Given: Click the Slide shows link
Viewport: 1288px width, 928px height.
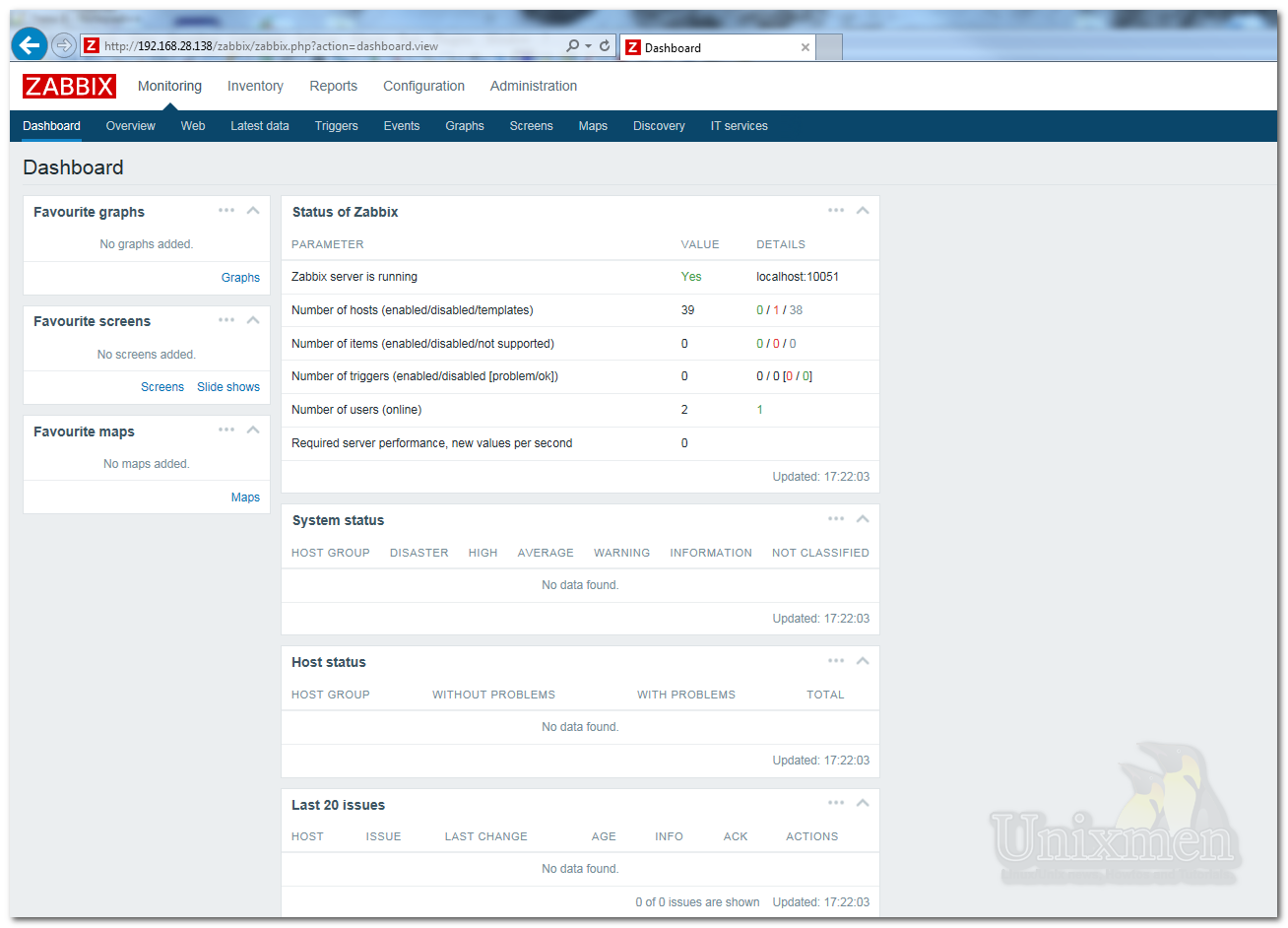Looking at the screenshot, I should pos(228,387).
